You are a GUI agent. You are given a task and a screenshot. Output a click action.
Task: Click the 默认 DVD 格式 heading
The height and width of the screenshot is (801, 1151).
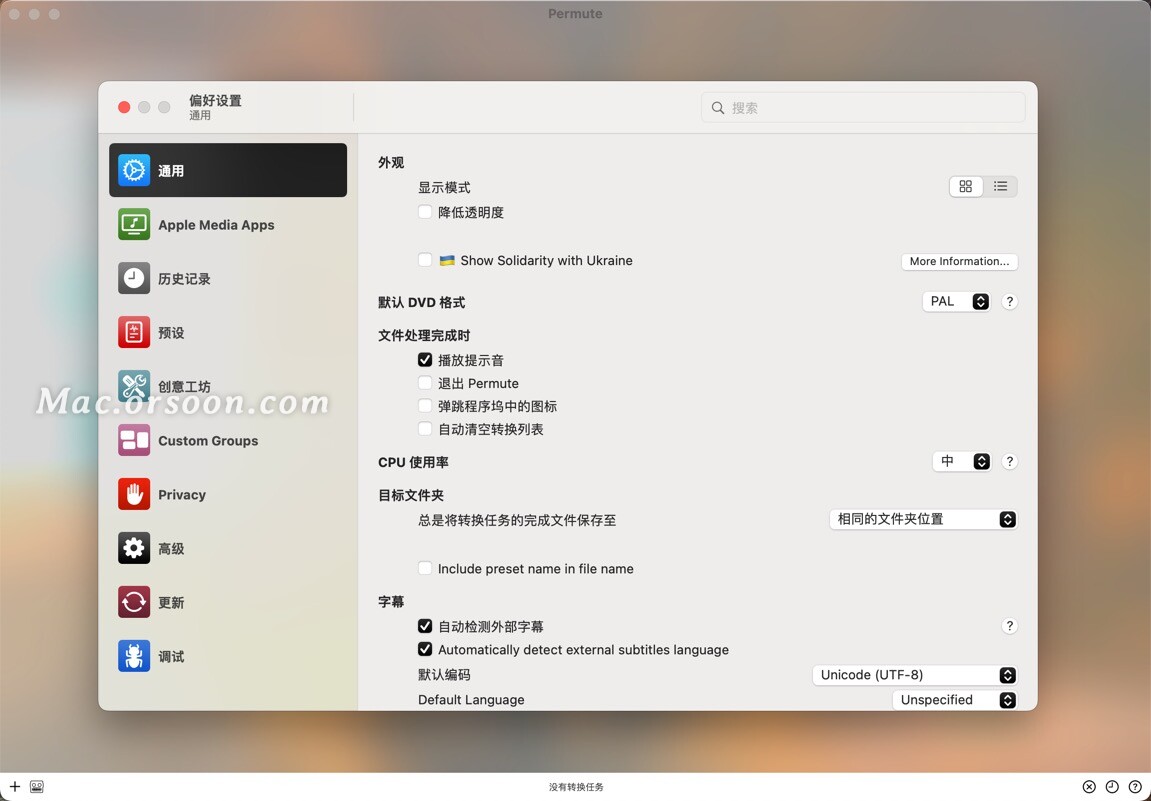click(421, 302)
